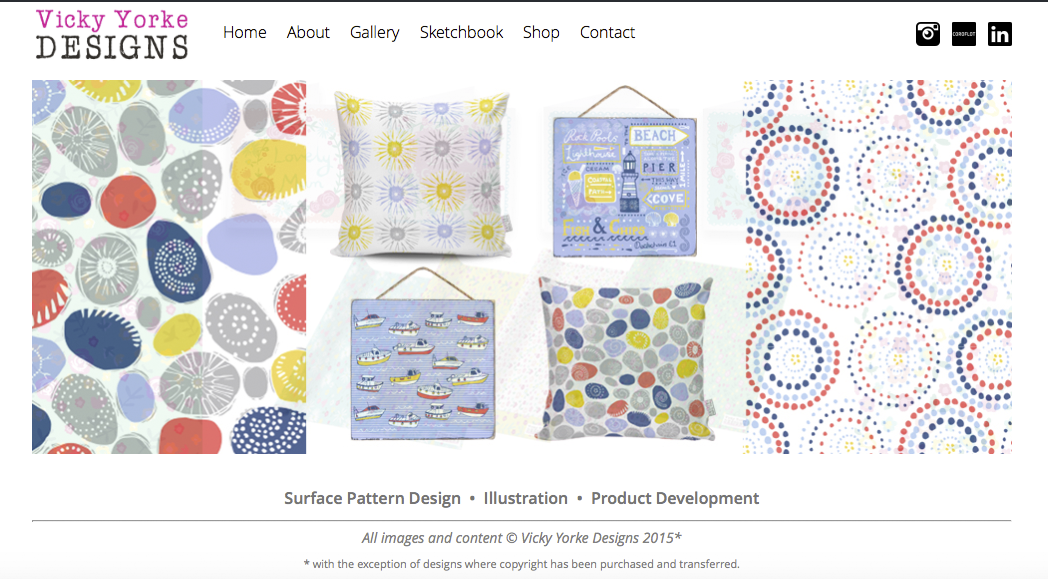Screen dimensions: 1048x579
Task: Click the Surface Pattern Design text
Action: pos(372,498)
